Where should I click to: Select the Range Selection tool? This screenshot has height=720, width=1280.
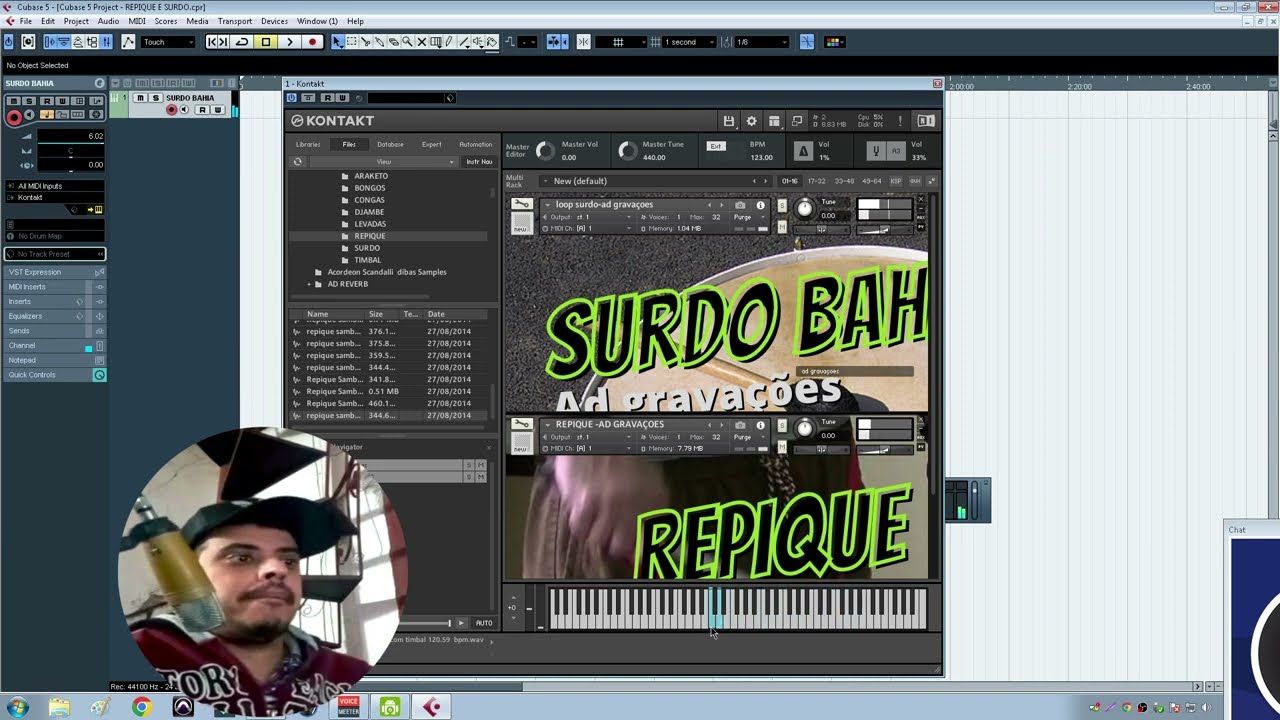352,42
